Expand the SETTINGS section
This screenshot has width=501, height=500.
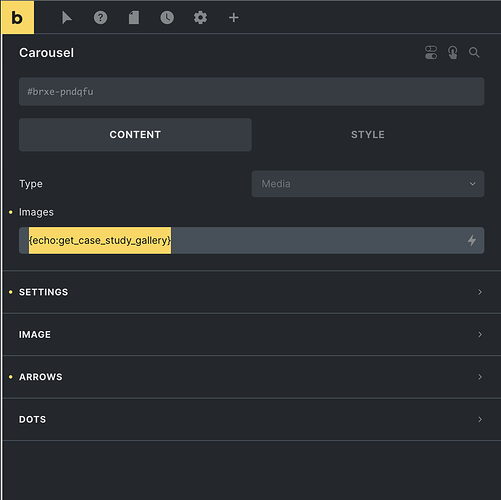click(x=251, y=292)
